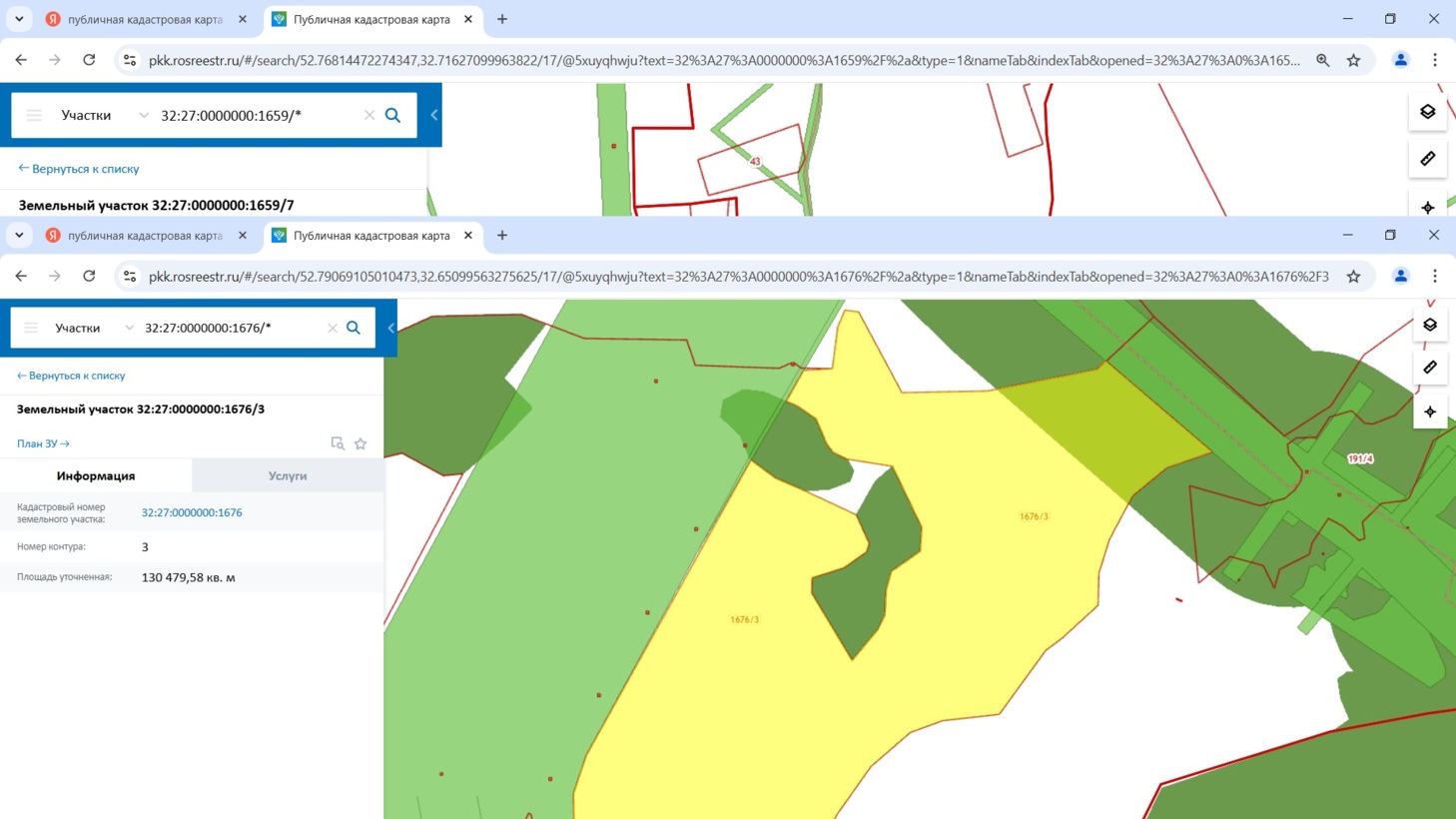Collapse the side panel showing parcel 1676/3
This screenshot has height=819, width=1456.
(390, 328)
